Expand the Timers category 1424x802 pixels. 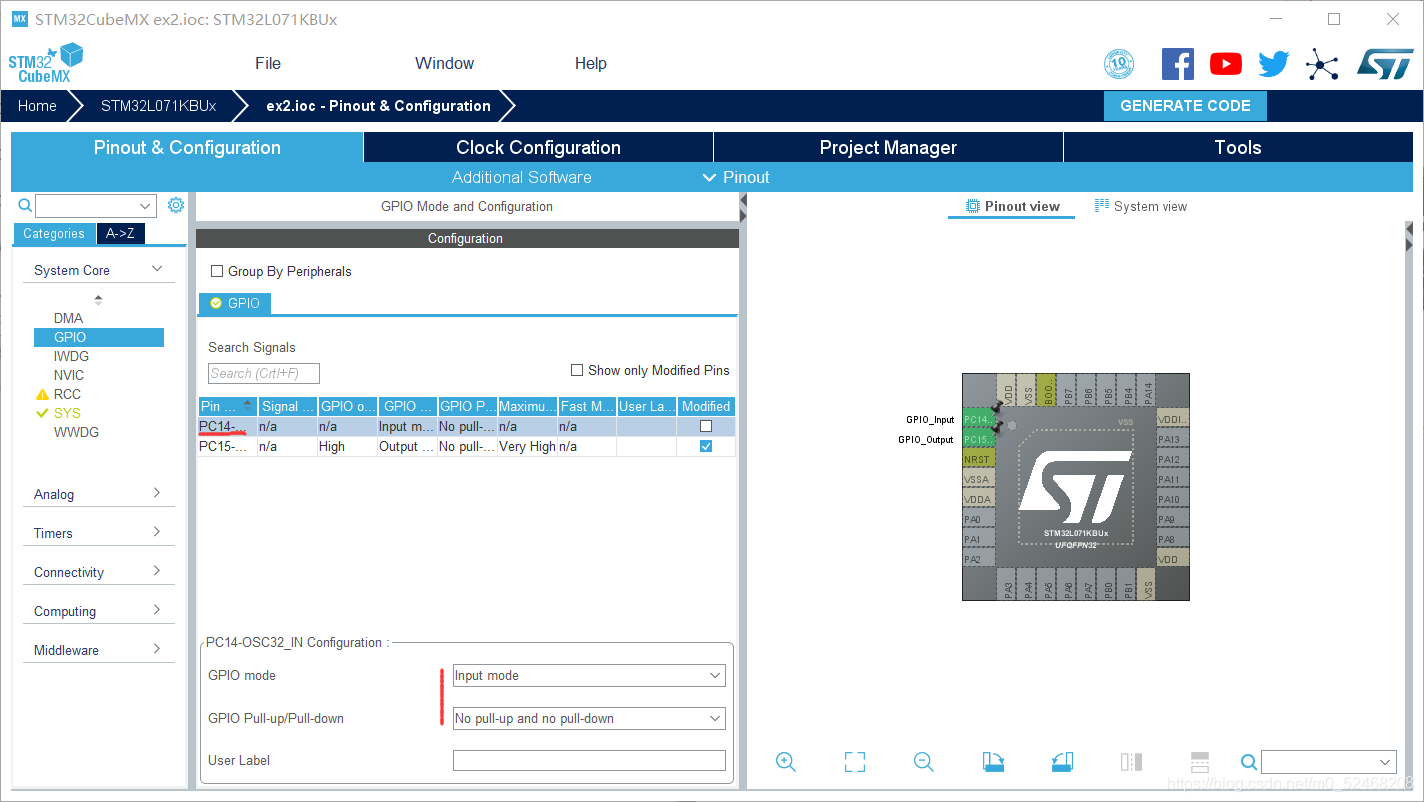click(157, 532)
